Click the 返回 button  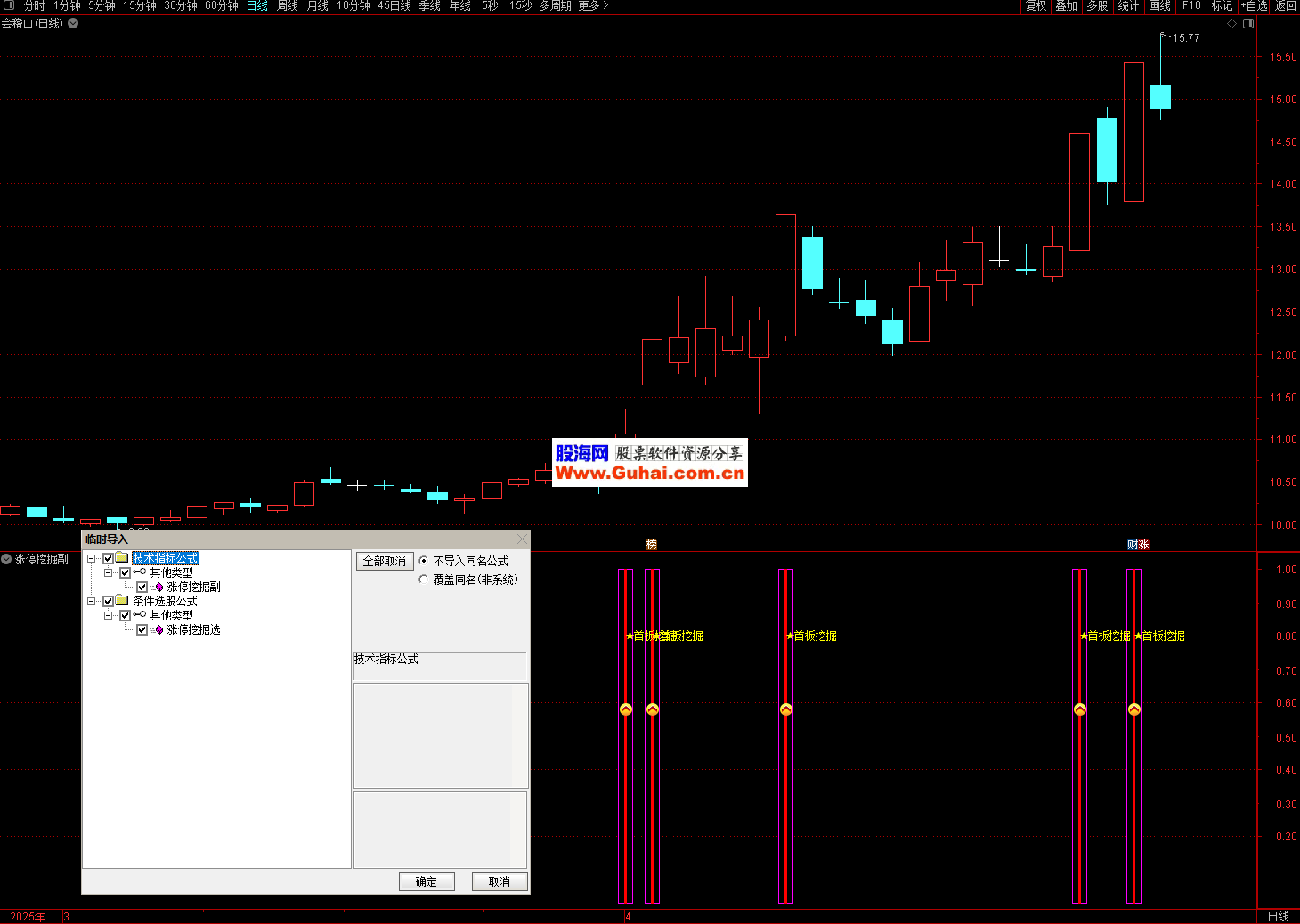tap(1286, 5)
